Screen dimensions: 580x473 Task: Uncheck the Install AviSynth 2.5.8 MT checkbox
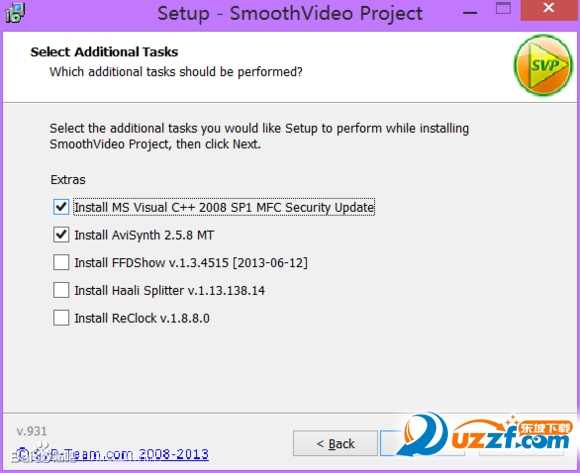(61, 235)
